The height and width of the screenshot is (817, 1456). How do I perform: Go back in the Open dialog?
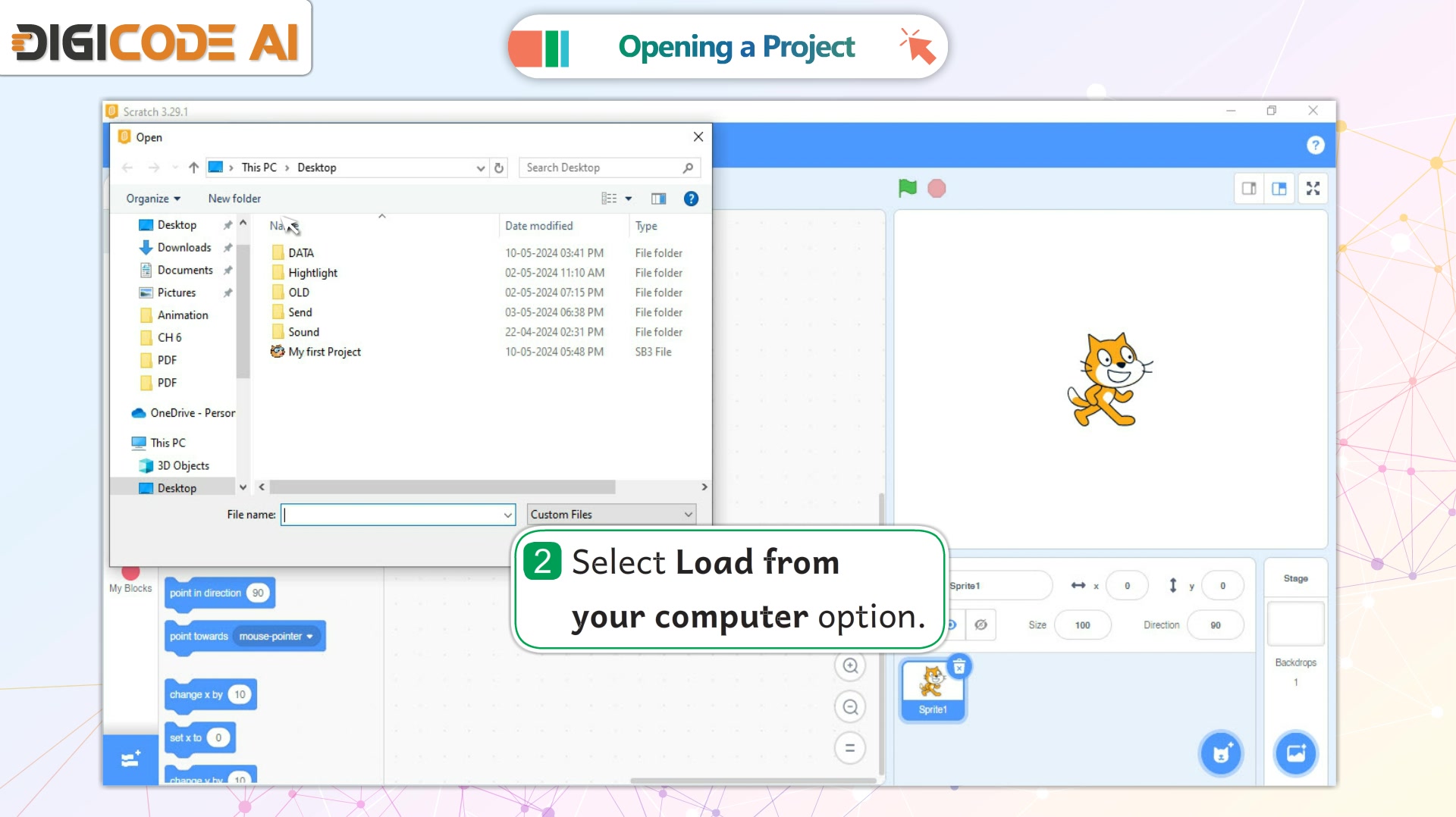pyautogui.click(x=127, y=167)
